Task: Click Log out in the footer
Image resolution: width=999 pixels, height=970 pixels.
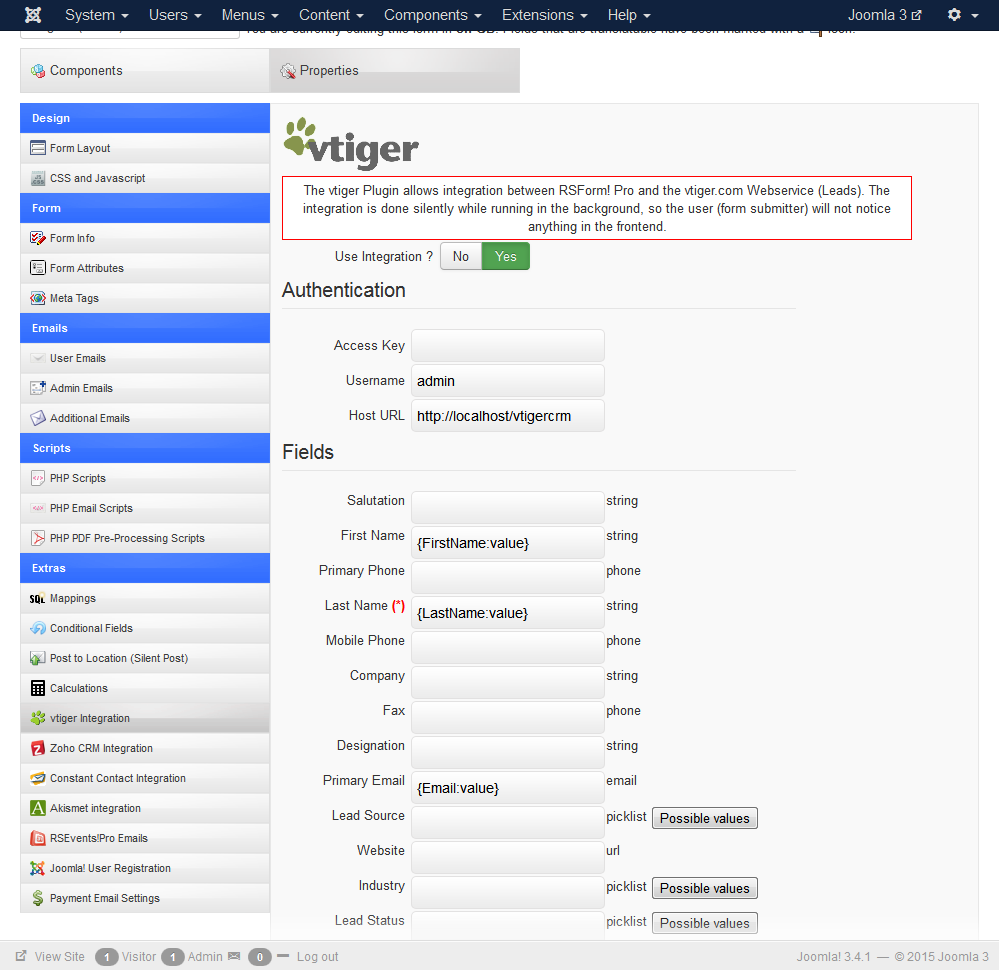Action: (317, 957)
